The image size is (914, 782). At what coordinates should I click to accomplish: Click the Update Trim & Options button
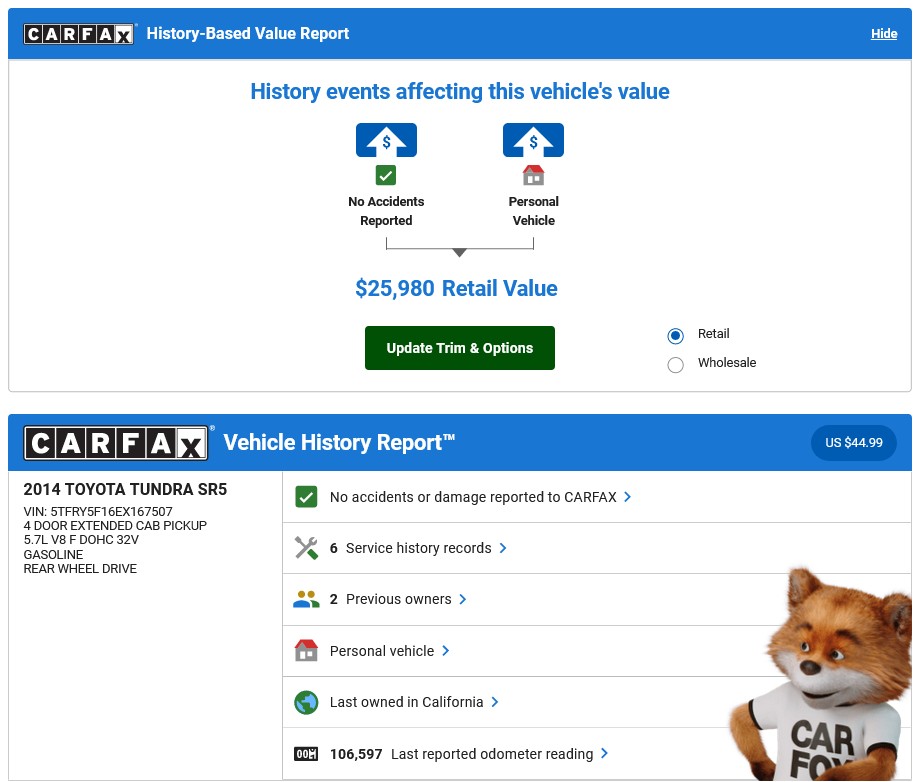pos(460,348)
